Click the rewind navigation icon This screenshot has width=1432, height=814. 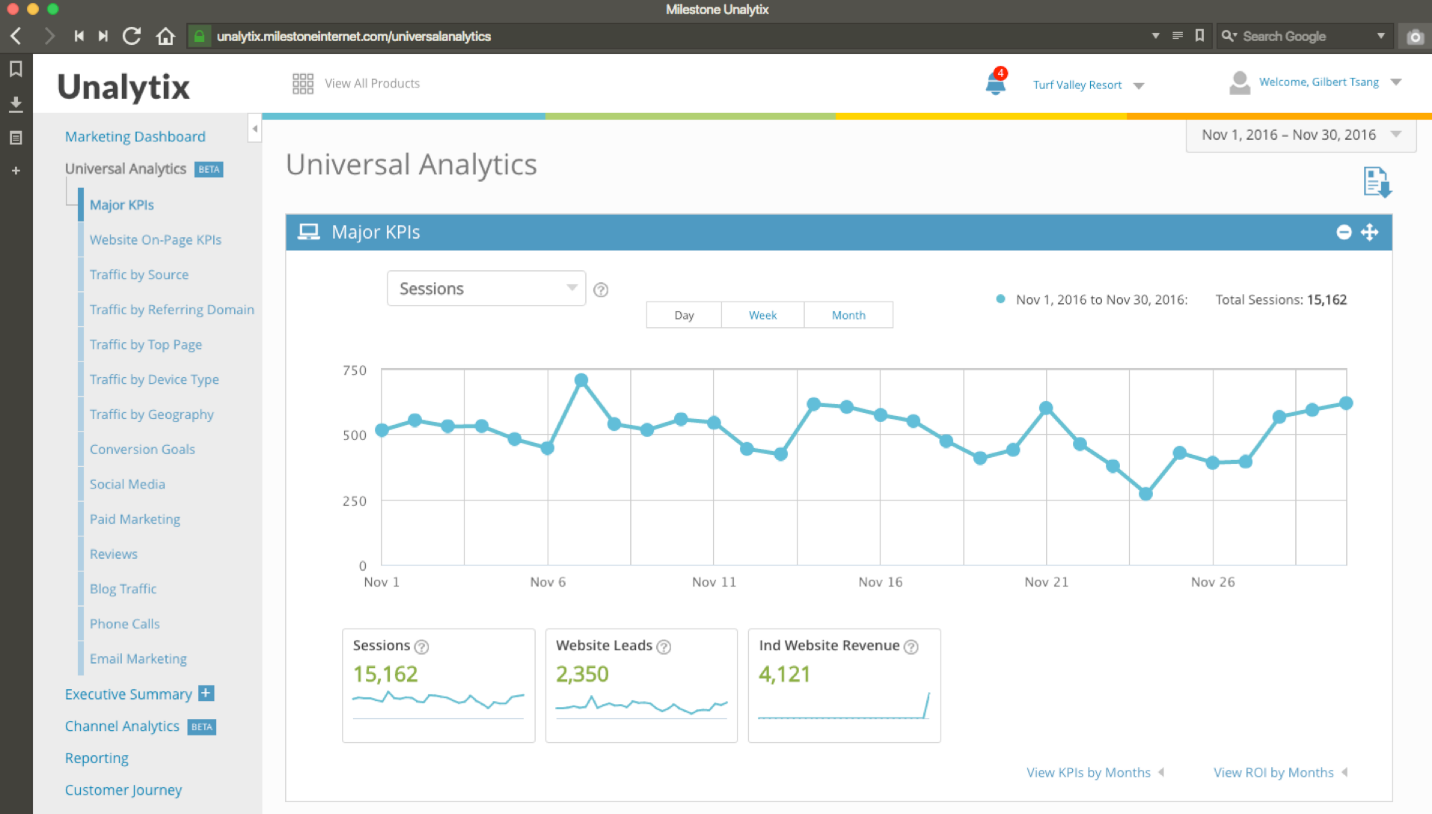click(x=79, y=36)
